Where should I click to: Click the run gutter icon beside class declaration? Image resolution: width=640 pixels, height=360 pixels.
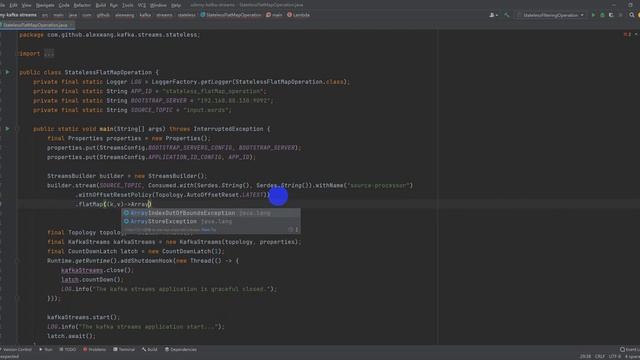point(7,72)
